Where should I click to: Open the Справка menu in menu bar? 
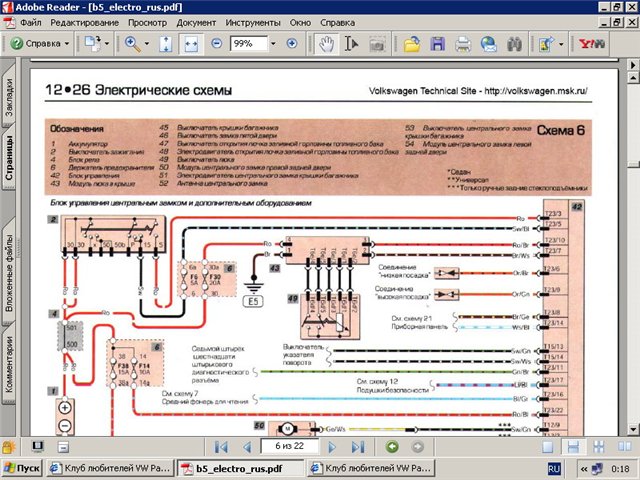pos(337,23)
